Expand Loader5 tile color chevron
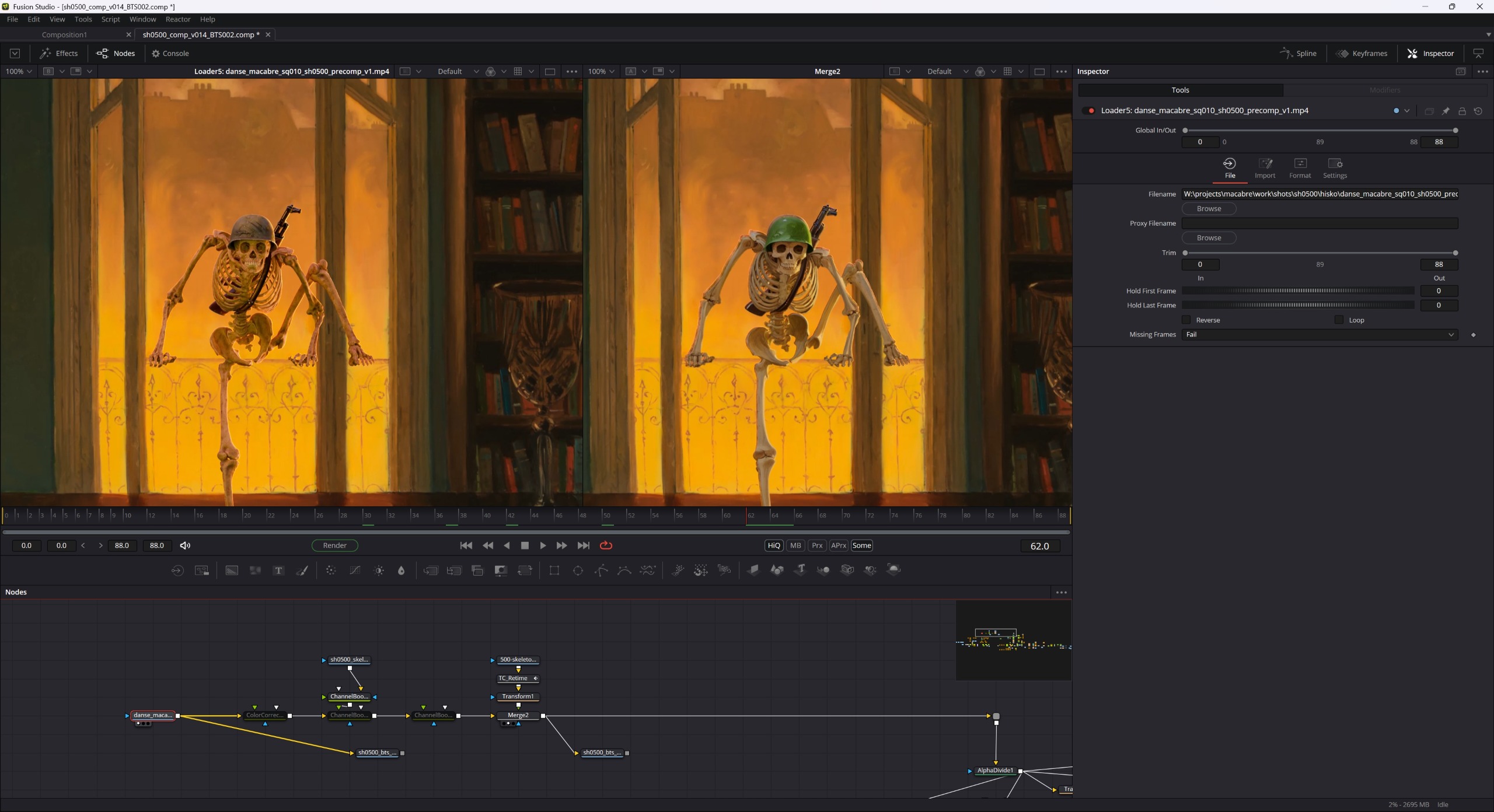This screenshot has height=812, width=1494. pos(1407,111)
